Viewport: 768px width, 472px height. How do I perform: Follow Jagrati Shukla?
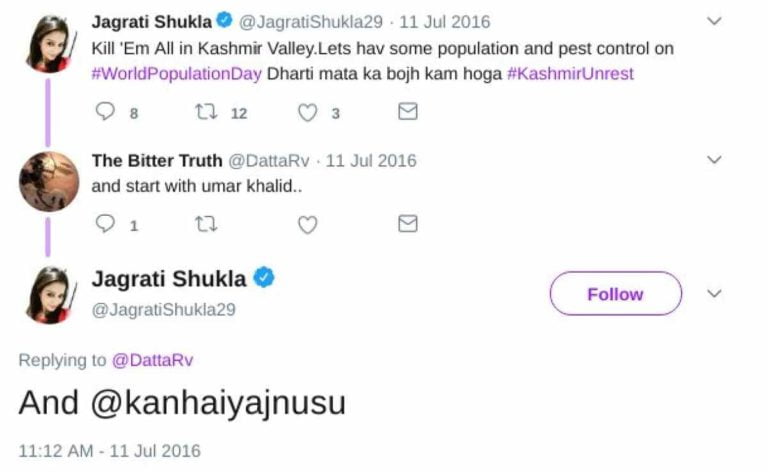[615, 294]
